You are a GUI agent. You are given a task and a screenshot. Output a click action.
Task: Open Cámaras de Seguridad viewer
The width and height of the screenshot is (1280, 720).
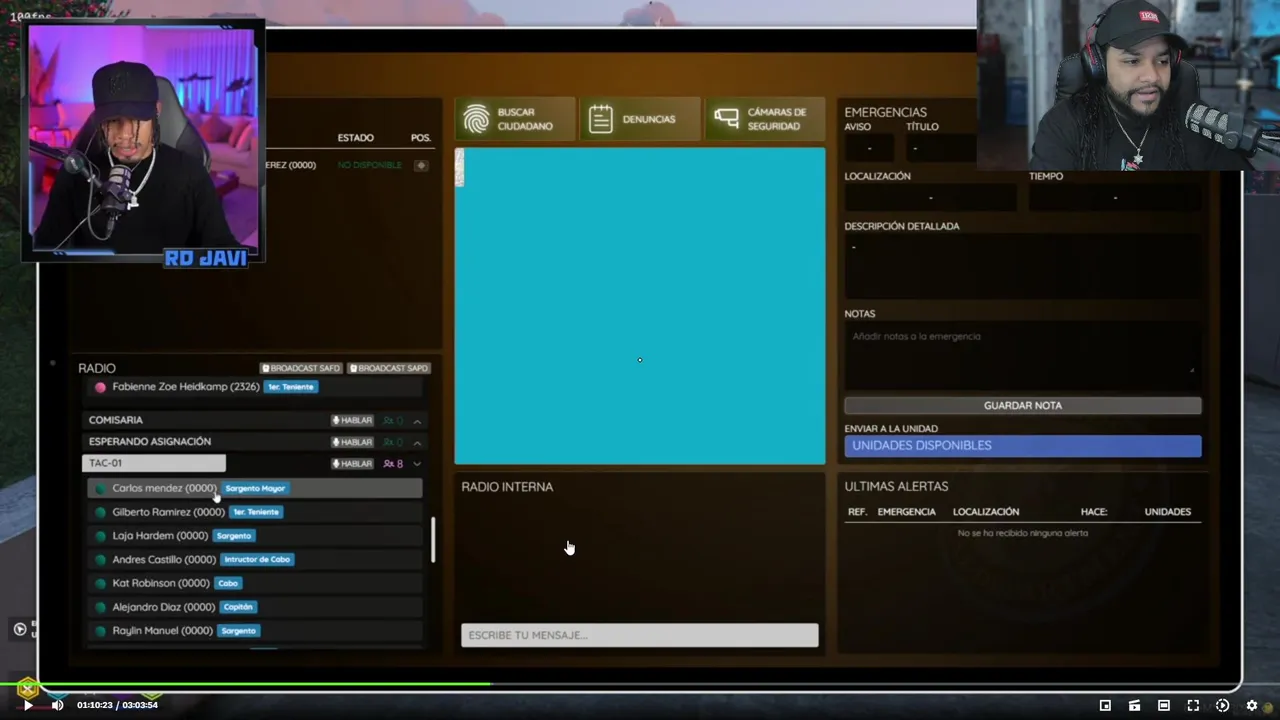[765, 119]
